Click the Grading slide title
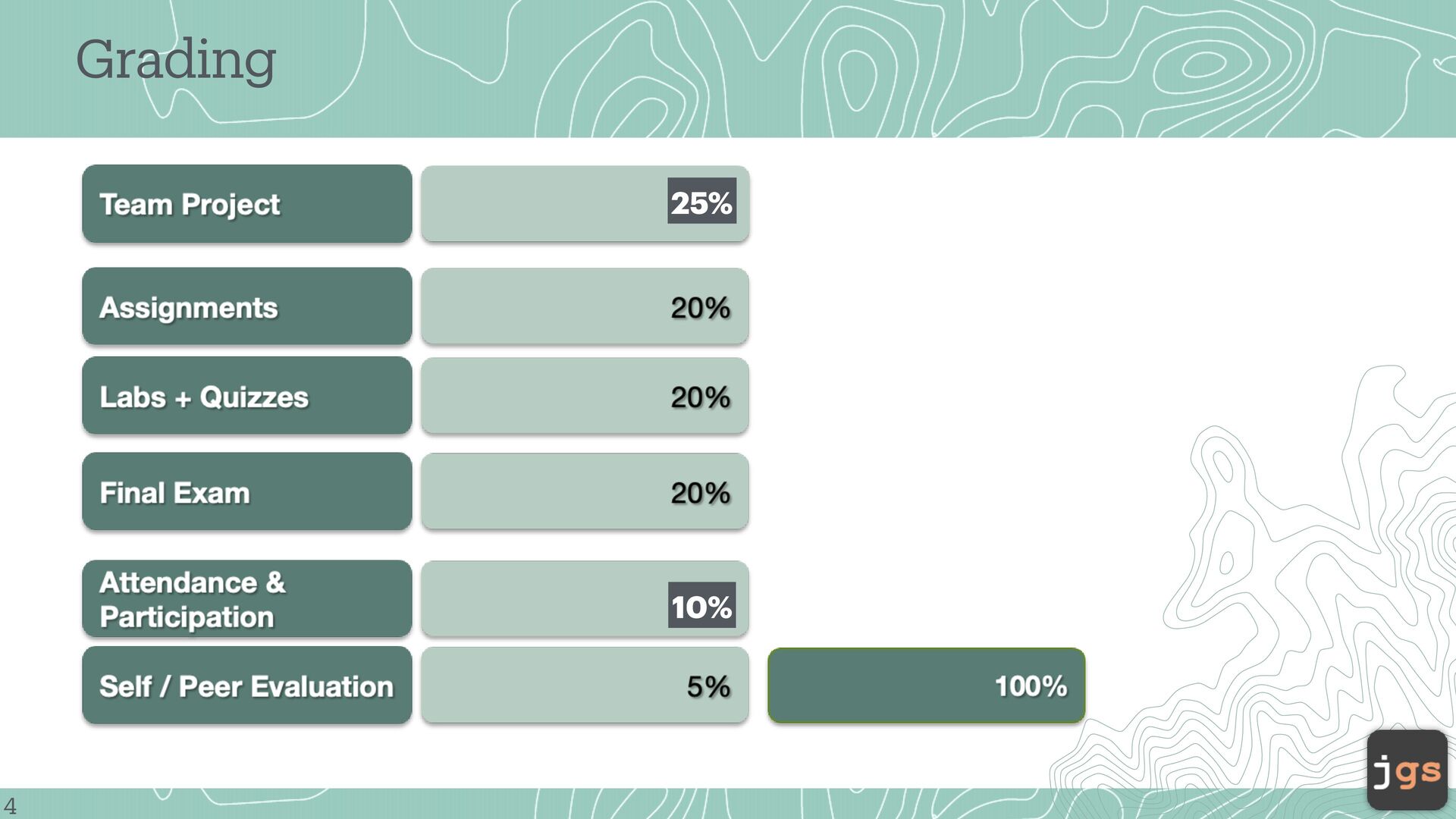The height and width of the screenshot is (819, 1456). point(176,61)
